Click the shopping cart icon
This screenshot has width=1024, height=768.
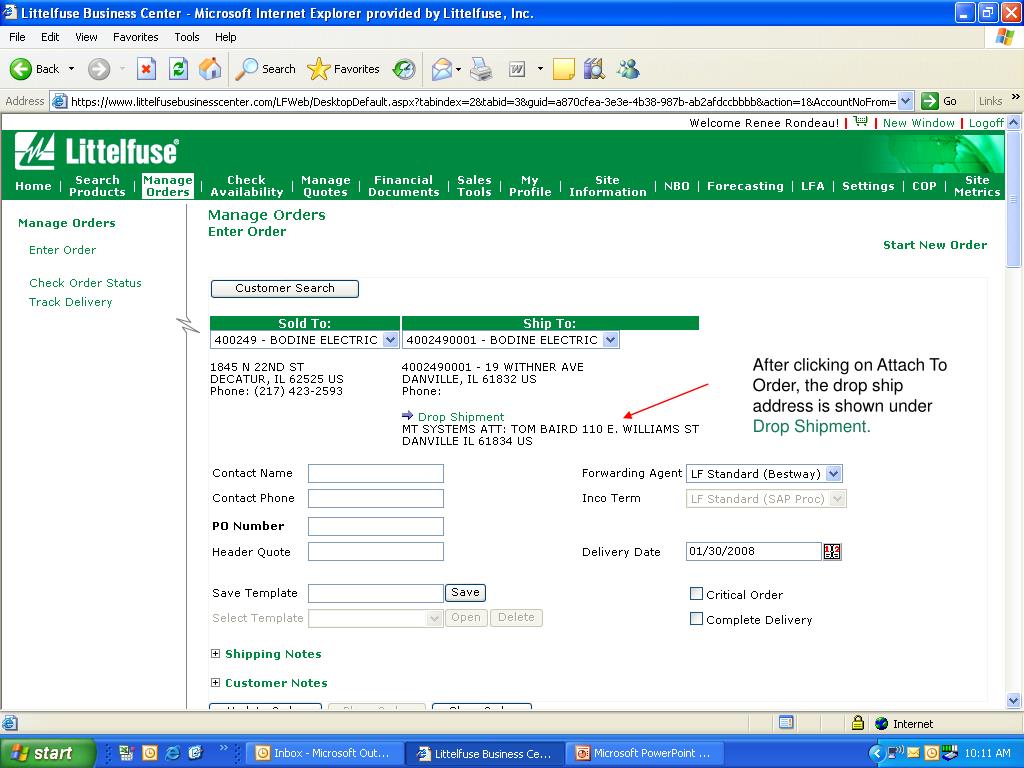tap(861, 121)
